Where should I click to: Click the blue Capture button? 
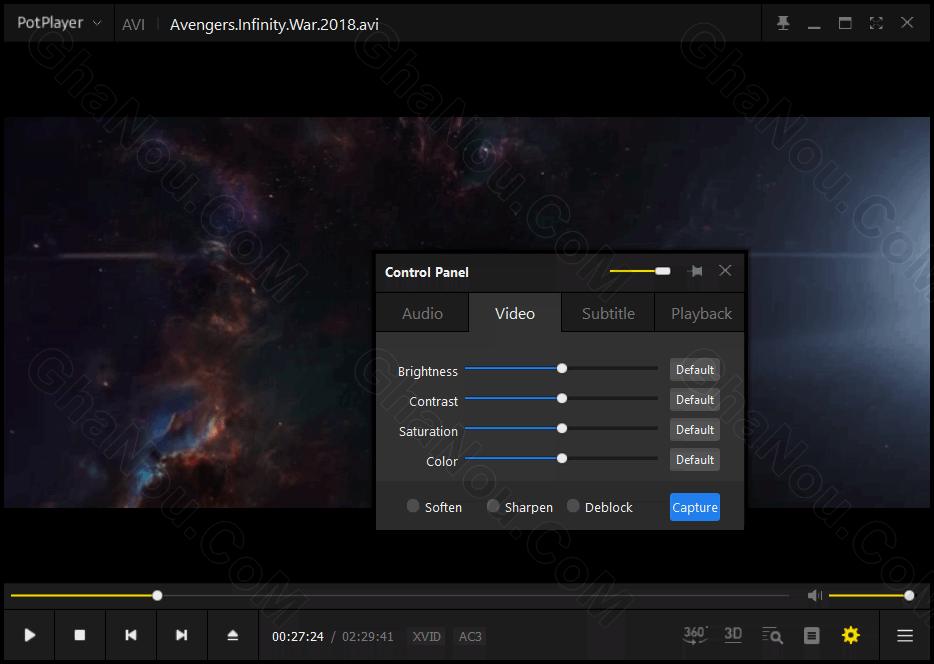(x=695, y=507)
